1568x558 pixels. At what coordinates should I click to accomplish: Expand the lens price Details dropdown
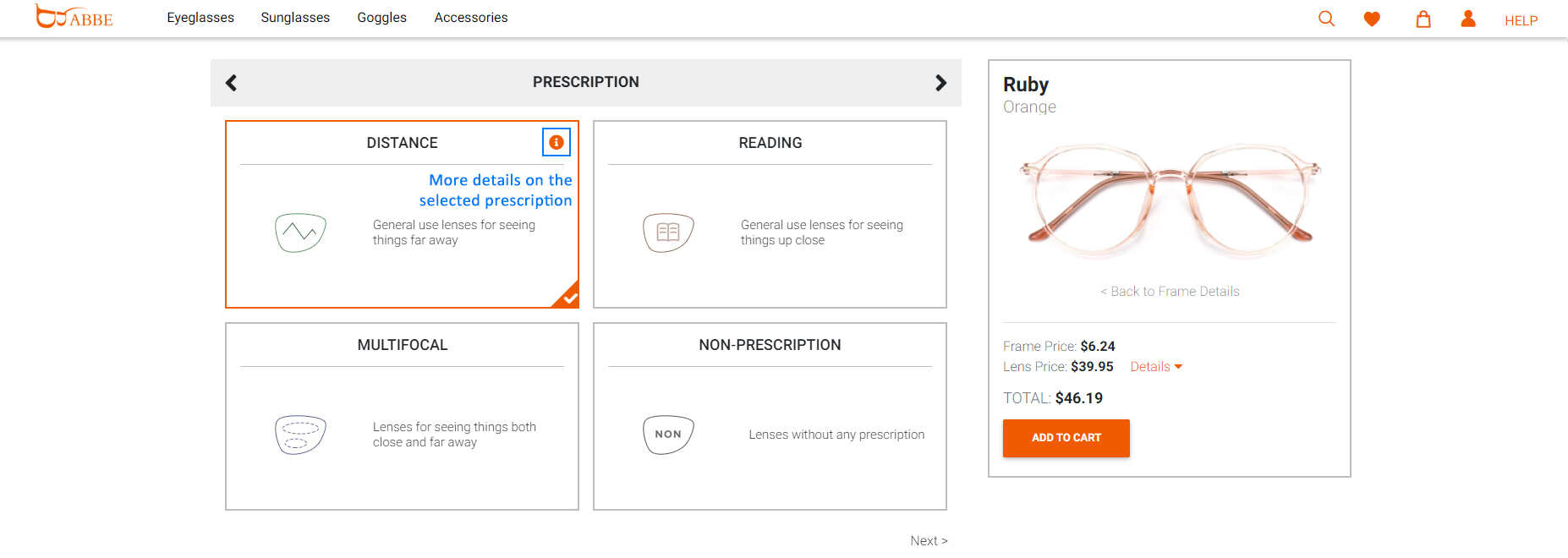(1156, 367)
